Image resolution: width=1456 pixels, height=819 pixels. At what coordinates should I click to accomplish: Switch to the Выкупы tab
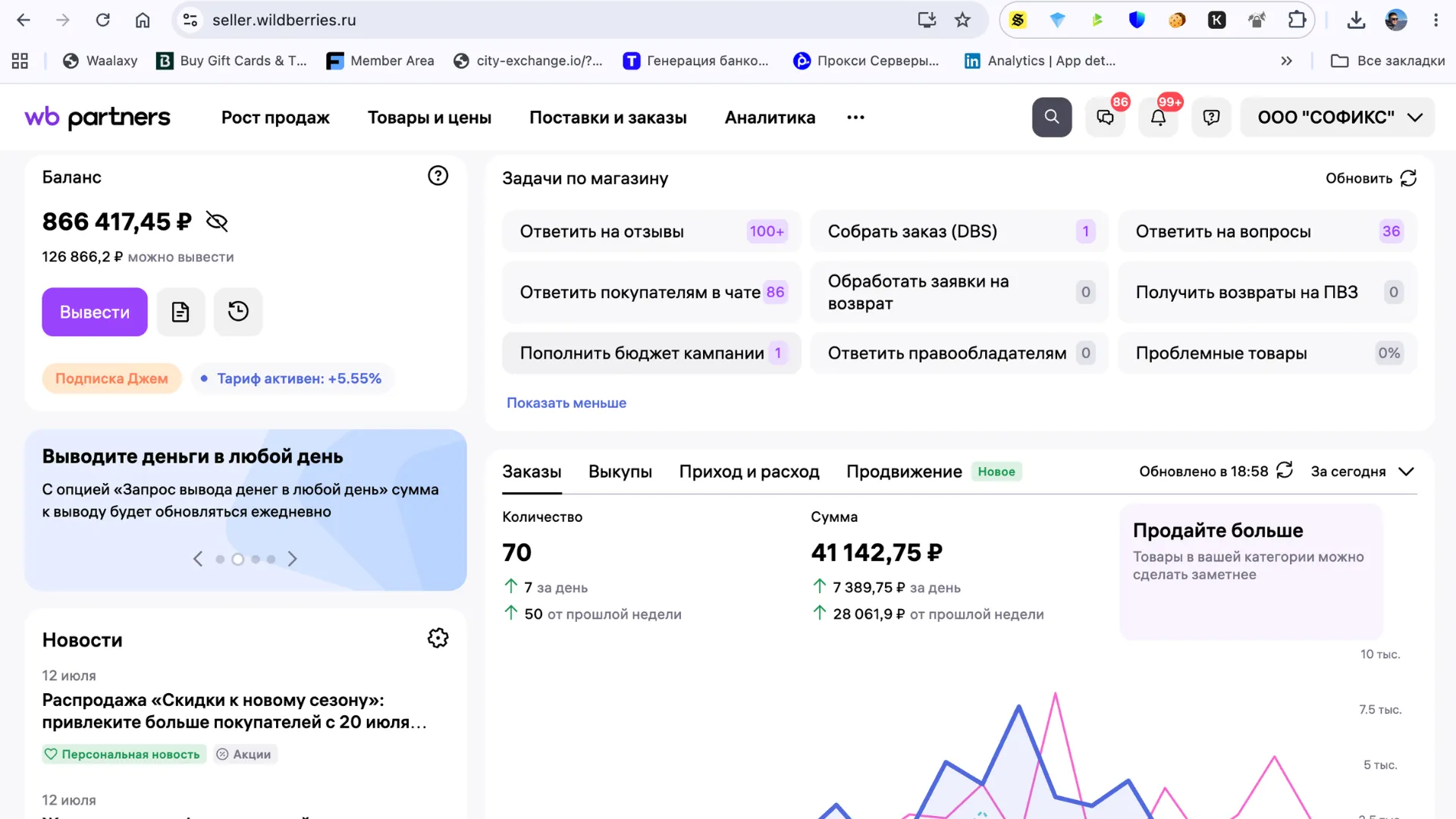coord(620,472)
